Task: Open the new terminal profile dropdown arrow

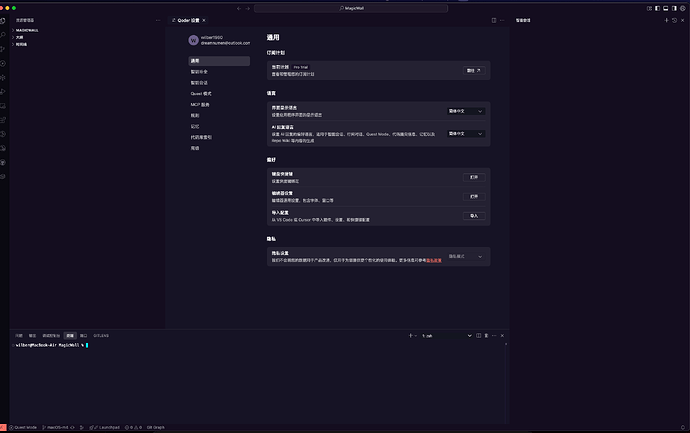Action: click(x=416, y=336)
